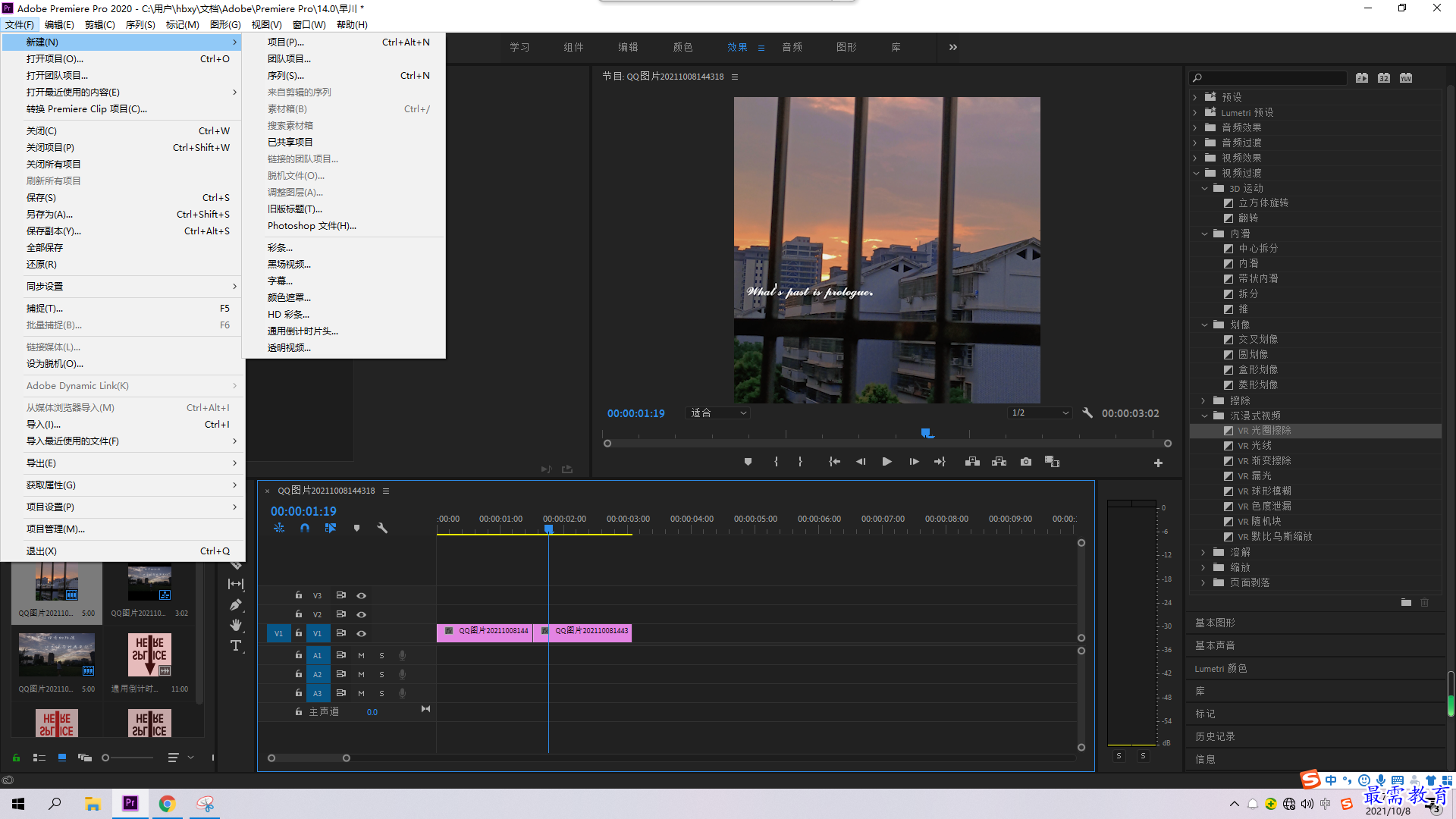
Task: Click the YUV effects filter icon
Action: click(x=1406, y=78)
